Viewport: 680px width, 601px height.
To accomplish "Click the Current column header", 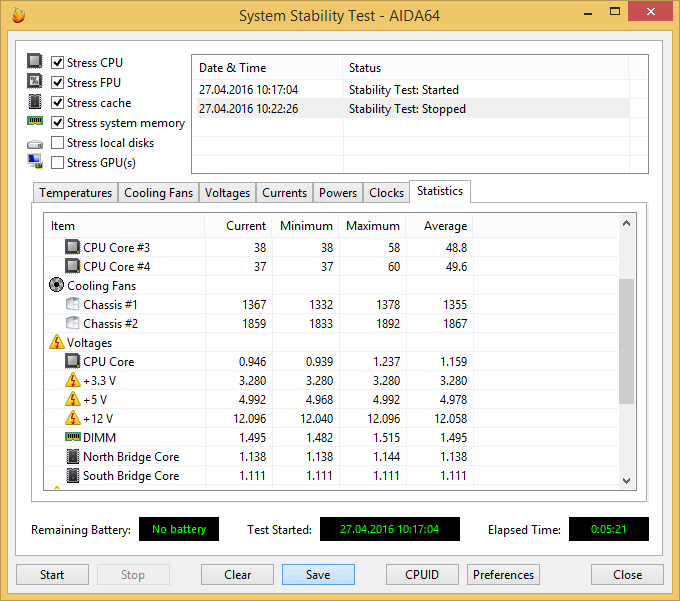I will click(238, 226).
